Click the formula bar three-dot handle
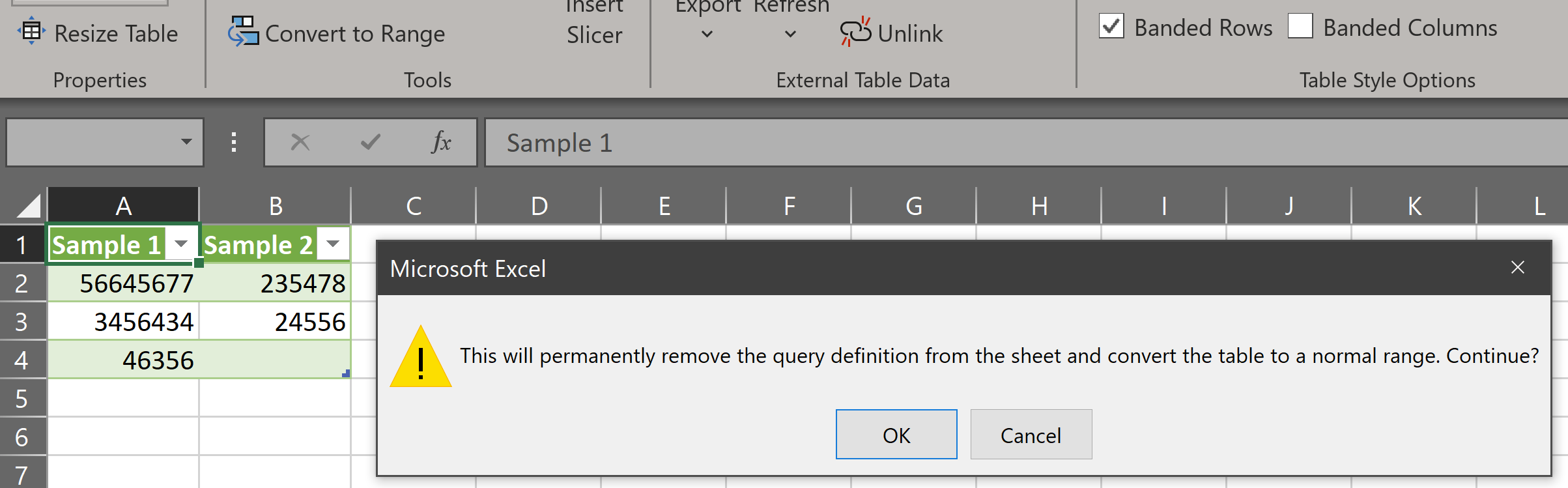The height and width of the screenshot is (488, 1568). click(x=234, y=142)
